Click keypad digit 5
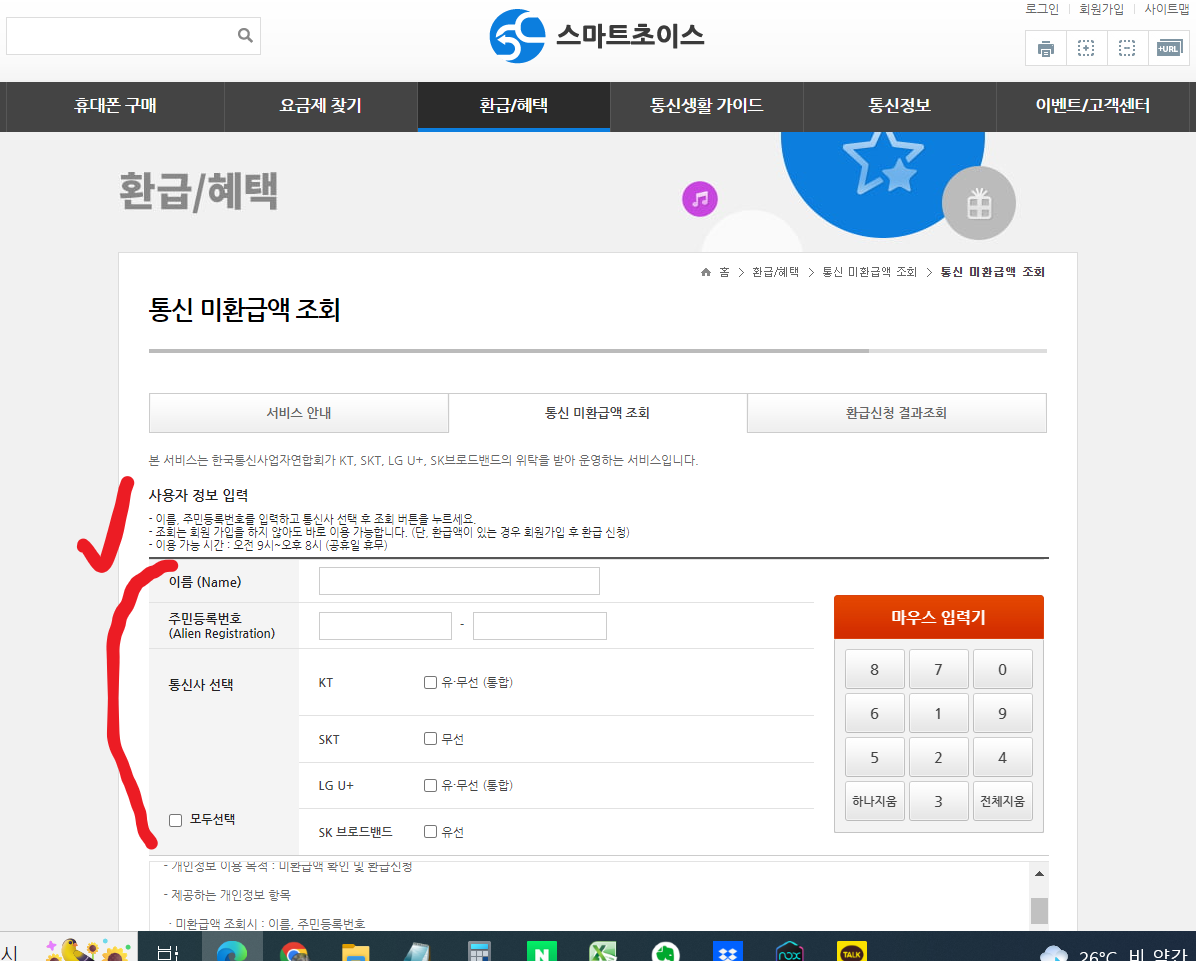 (x=875, y=757)
